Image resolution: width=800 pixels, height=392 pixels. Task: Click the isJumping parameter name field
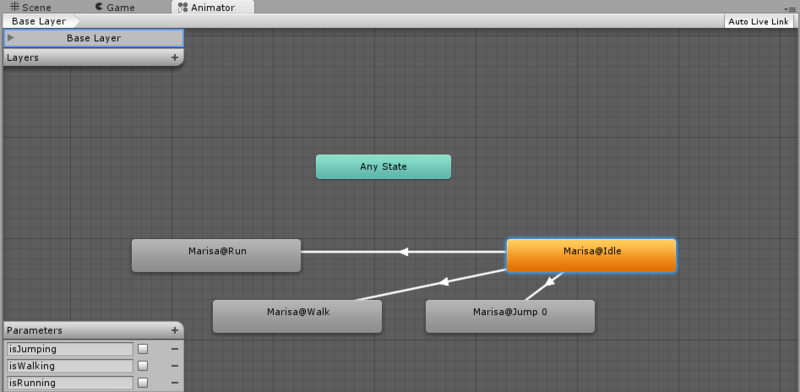click(70, 349)
